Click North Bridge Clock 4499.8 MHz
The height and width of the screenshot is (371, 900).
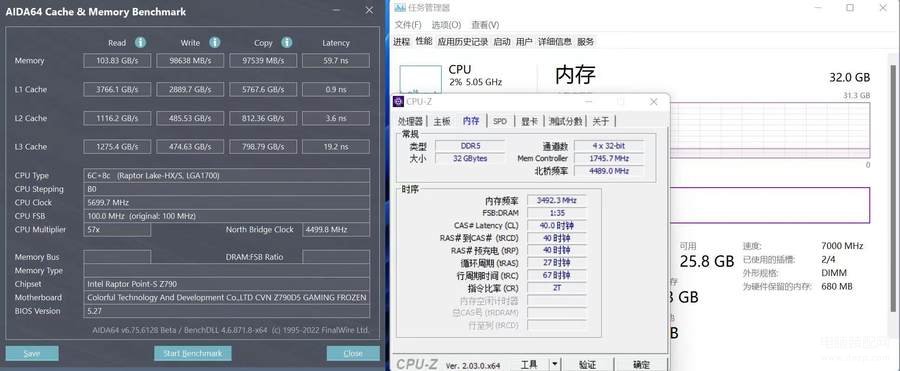(x=336, y=230)
